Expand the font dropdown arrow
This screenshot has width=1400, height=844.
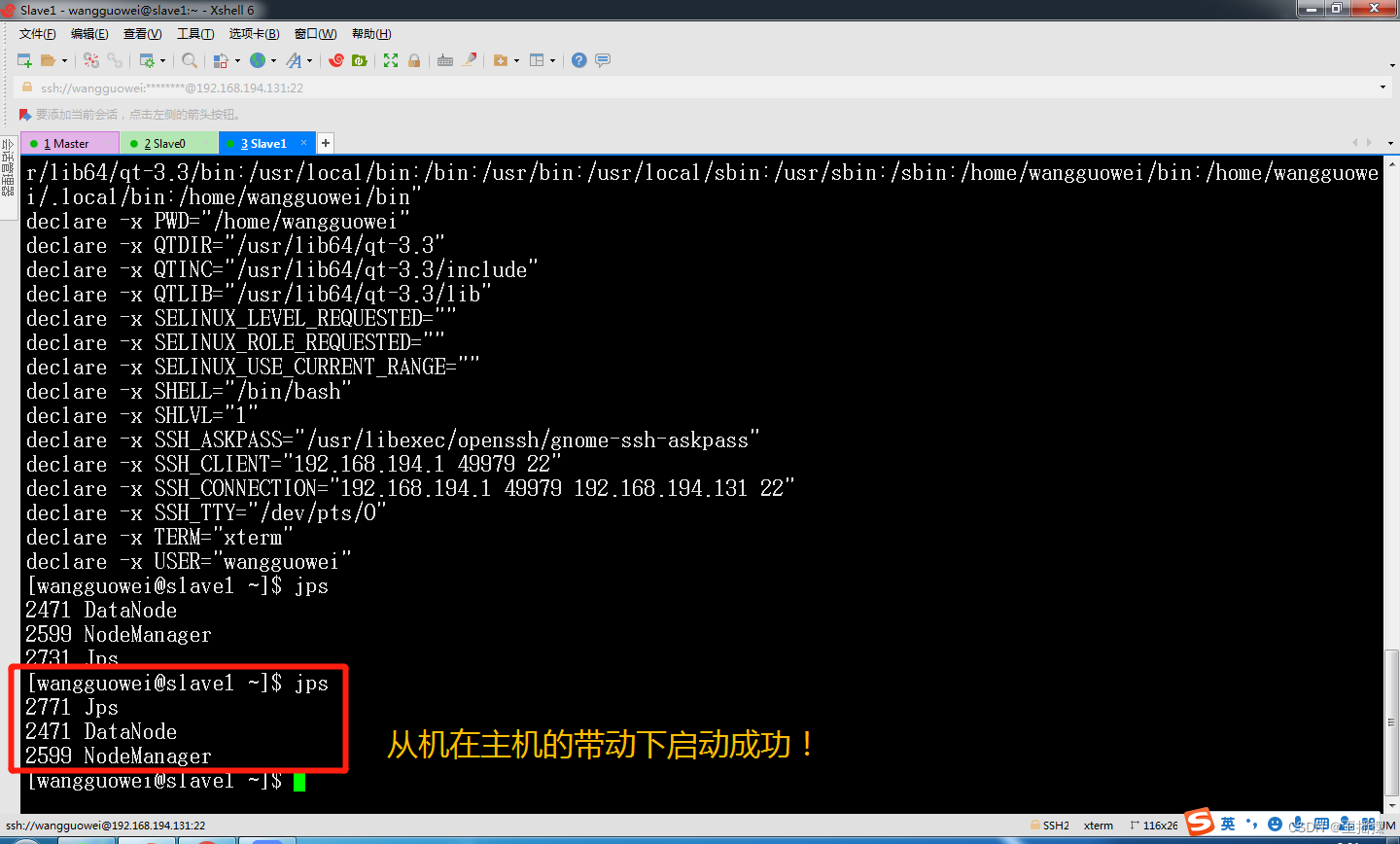(x=310, y=60)
